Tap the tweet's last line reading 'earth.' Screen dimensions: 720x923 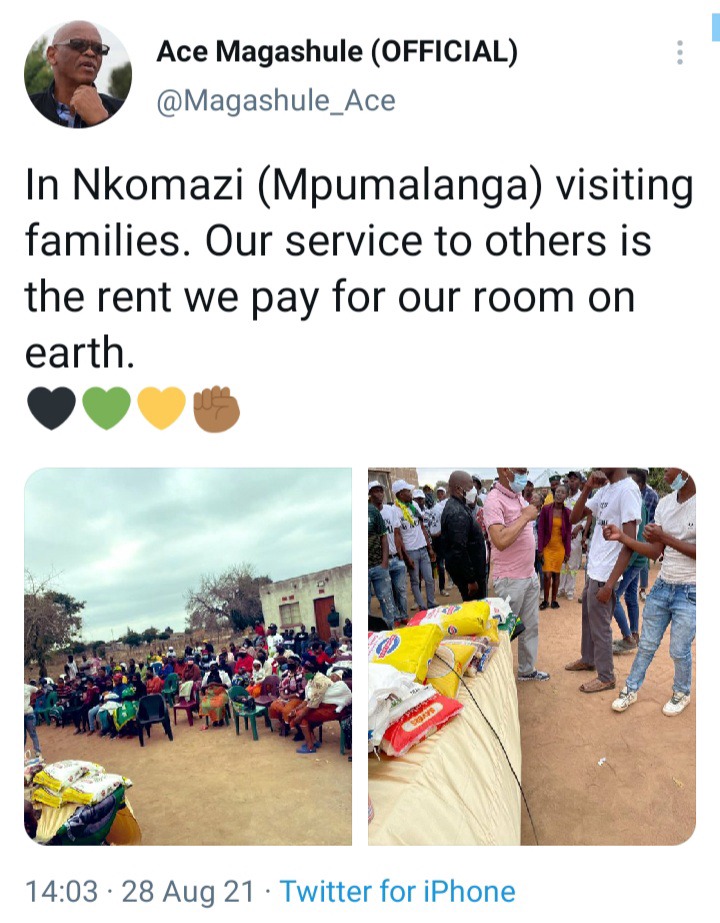[x=79, y=352]
